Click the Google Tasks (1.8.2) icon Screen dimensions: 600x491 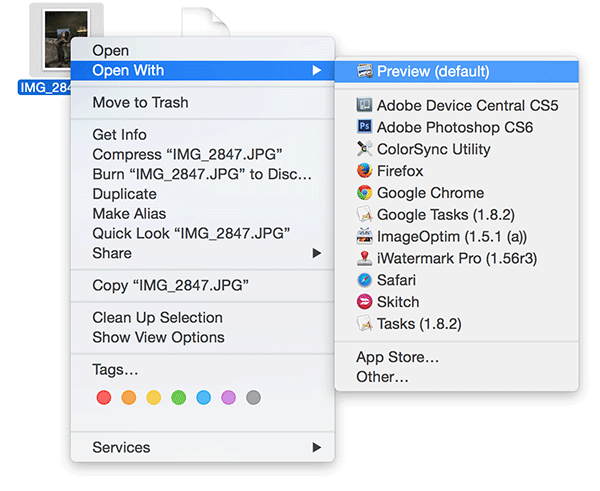(364, 214)
